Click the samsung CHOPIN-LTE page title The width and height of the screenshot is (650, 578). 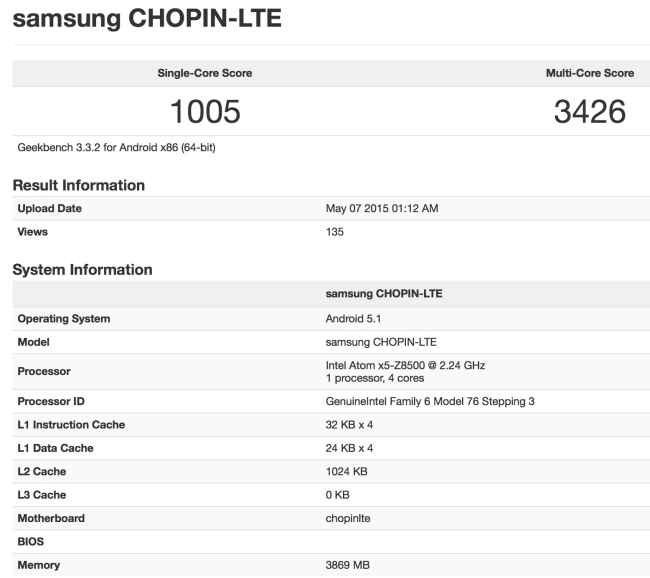(x=147, y=21)
